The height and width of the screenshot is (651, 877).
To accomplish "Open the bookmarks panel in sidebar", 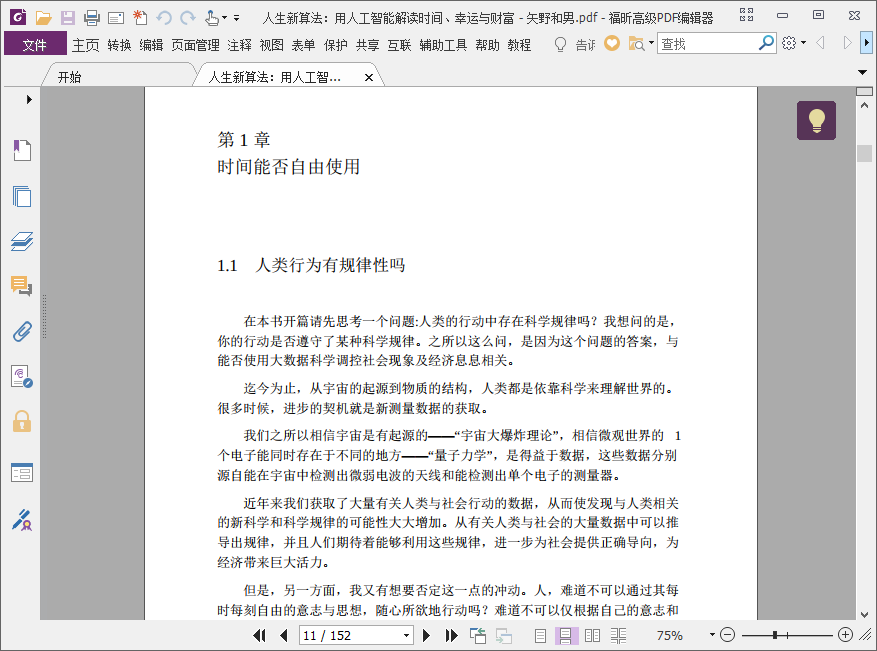I will (22, 150).
